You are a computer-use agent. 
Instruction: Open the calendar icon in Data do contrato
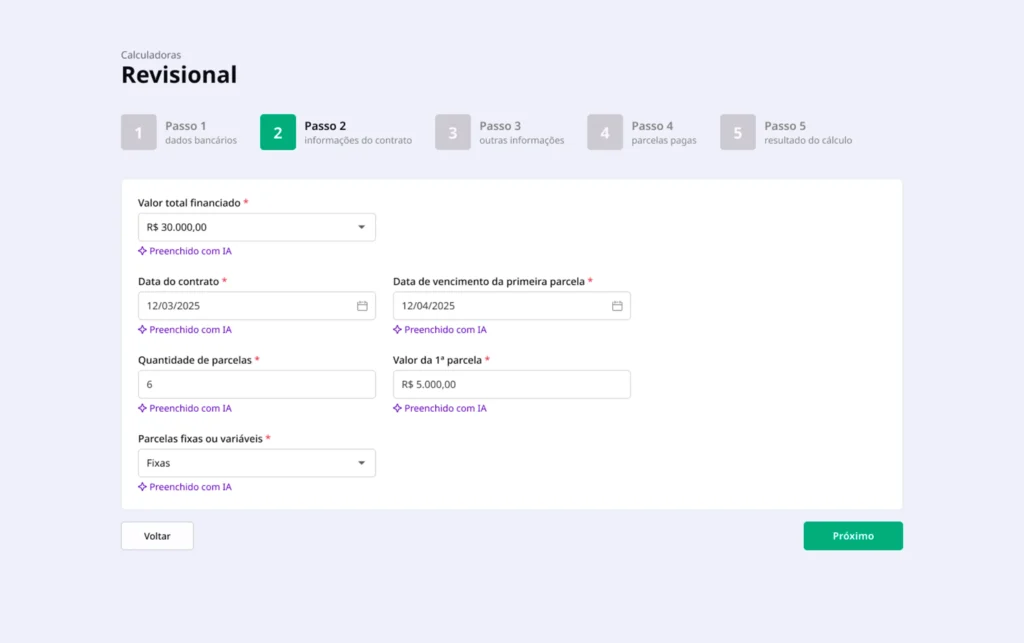click(x=362, y=306)
